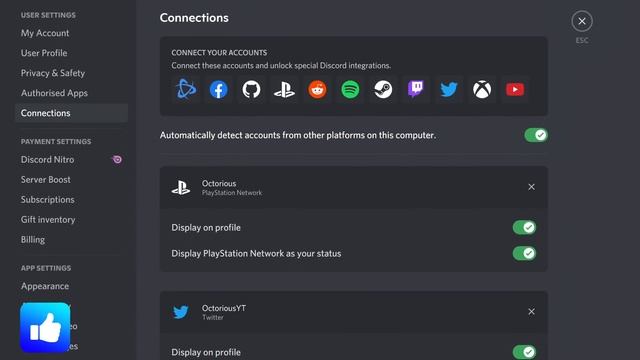
Task: Go to Privacy & Safety
Action: tap(71, 73)
